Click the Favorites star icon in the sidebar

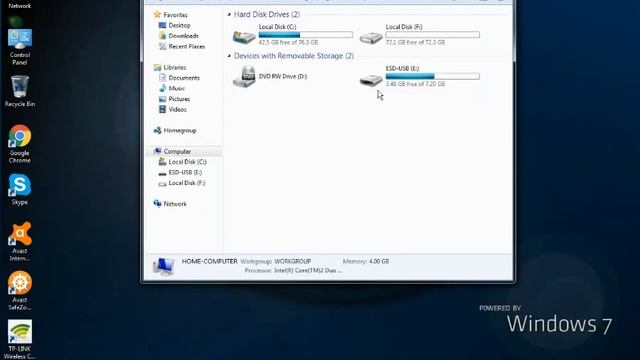(157, 15)
